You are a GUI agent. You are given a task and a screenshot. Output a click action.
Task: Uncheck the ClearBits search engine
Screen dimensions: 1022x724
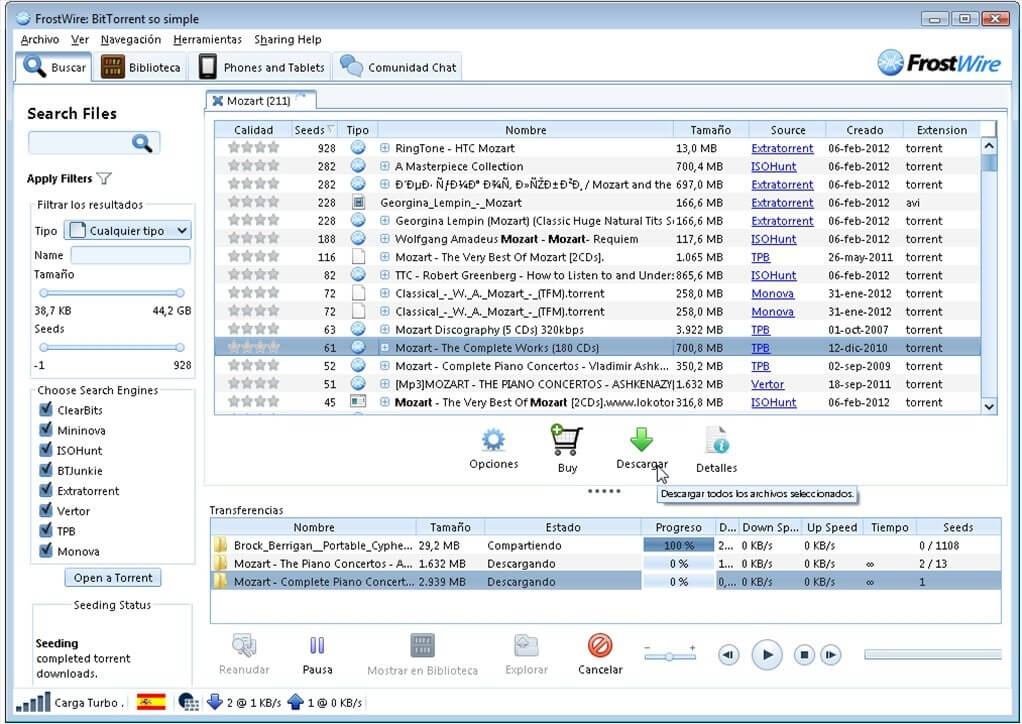tap(45, 410)
